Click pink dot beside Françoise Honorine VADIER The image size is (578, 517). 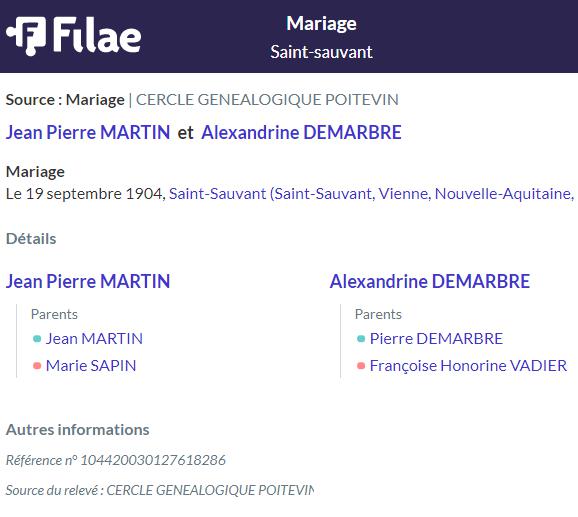point(361,366)
